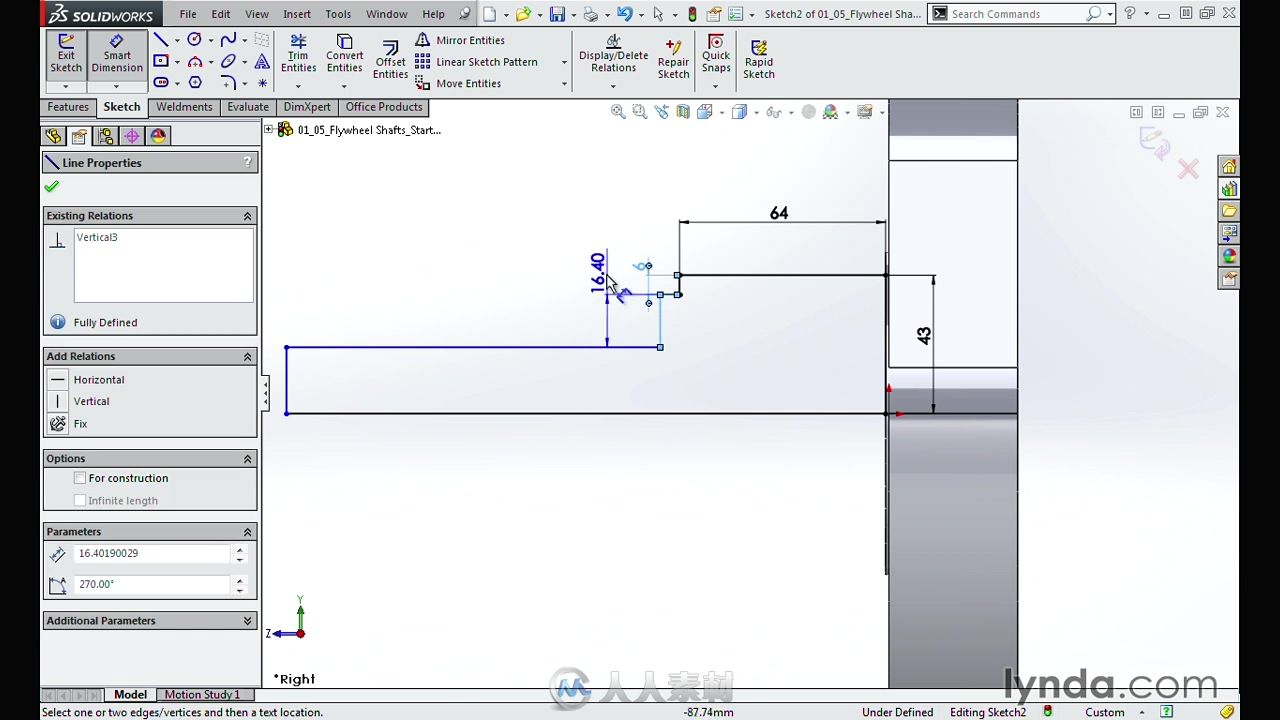Select the Corner Rectangle tool
1280x720 pixels.
point(160,61)
